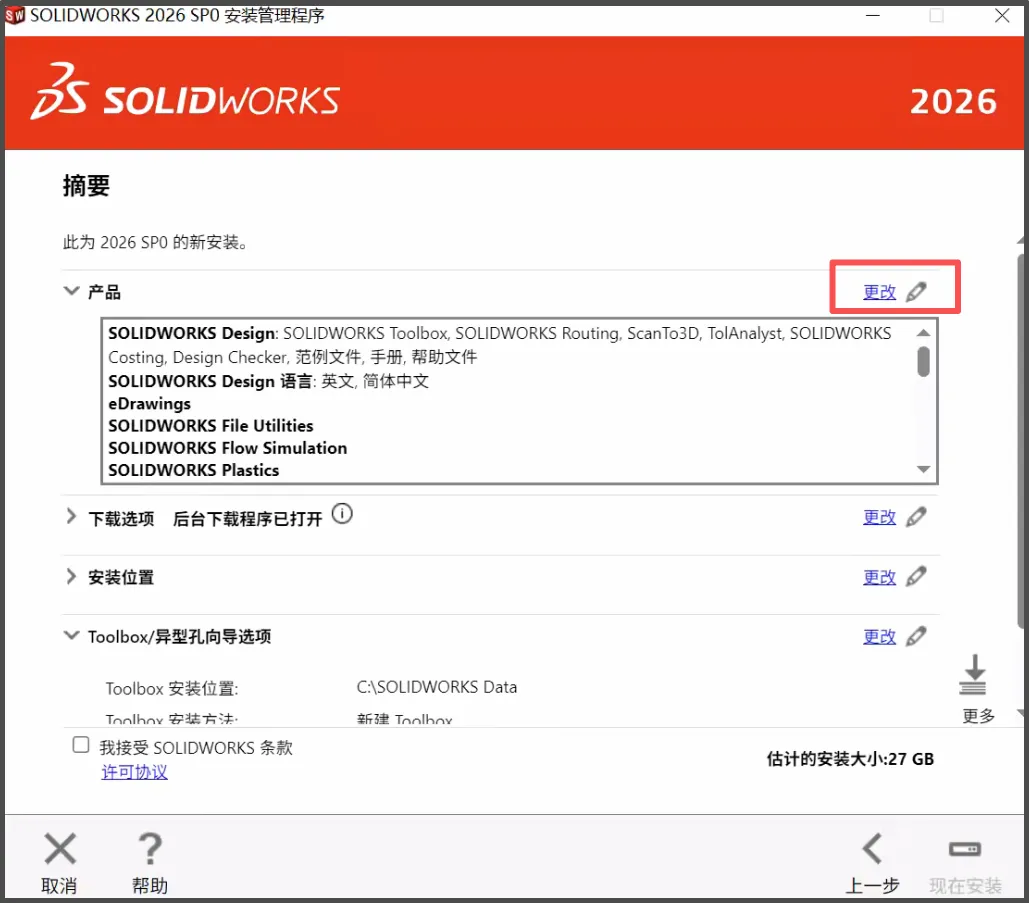
Task: Click the pencil icon next to 产品 更改
Action: click(916, 291)
